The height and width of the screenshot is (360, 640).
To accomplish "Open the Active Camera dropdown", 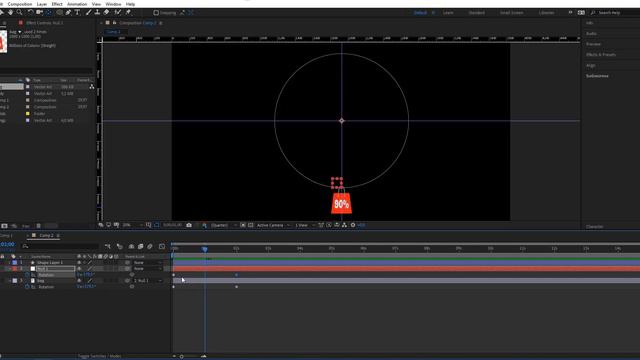I will pos(273,225).
